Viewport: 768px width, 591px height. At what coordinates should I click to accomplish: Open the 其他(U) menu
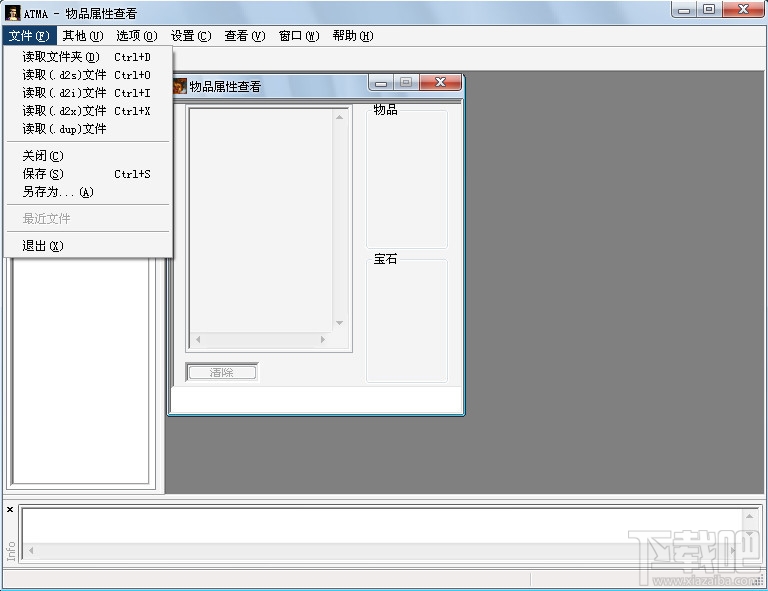[x=83, y=36]
